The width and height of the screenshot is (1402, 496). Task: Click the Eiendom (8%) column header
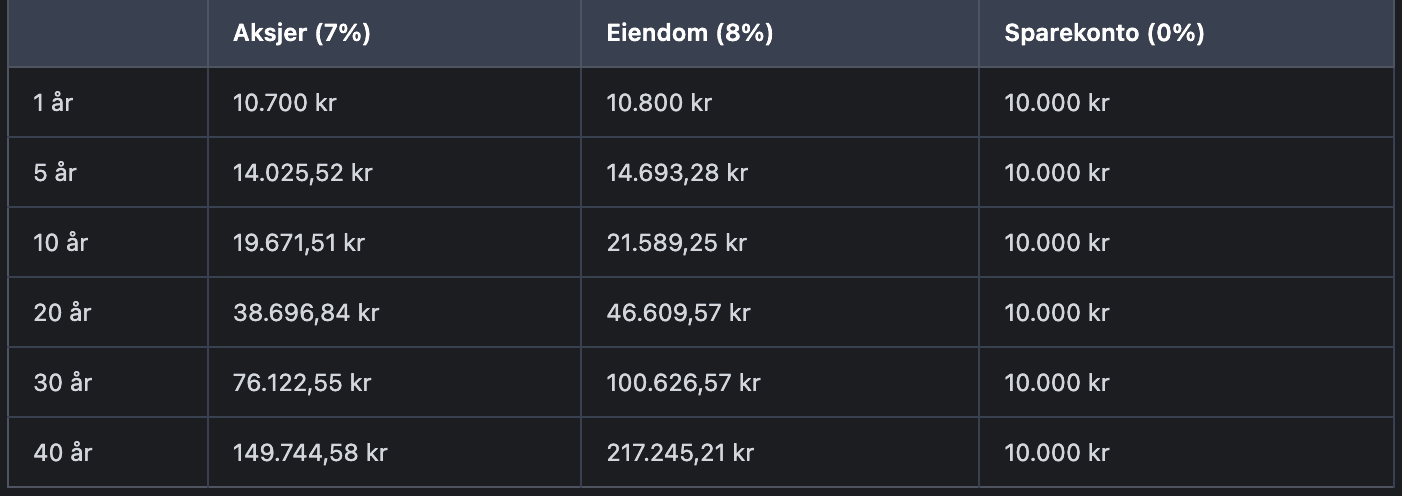click(689, 33)
